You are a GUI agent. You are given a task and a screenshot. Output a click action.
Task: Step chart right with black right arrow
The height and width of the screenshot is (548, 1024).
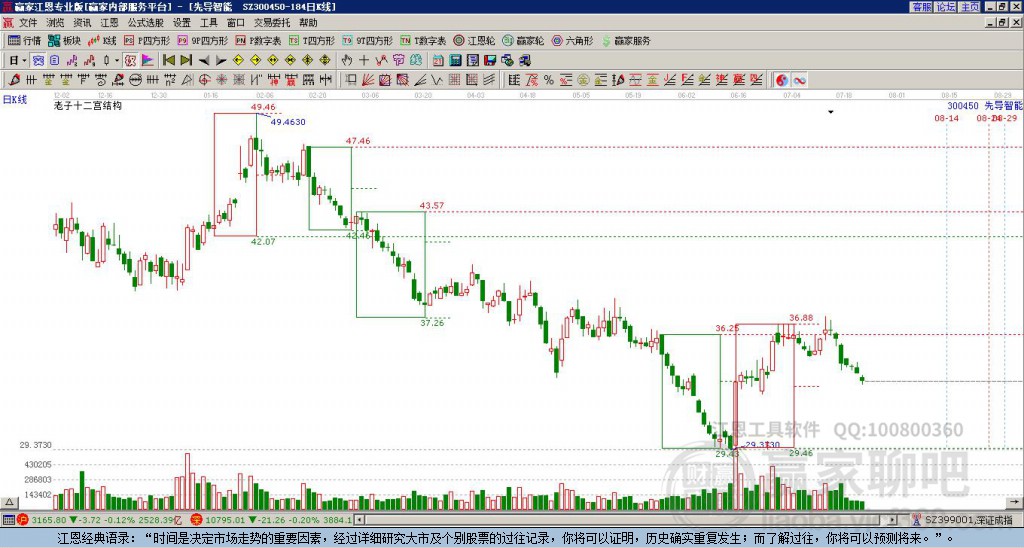click(x=221, y=60)
